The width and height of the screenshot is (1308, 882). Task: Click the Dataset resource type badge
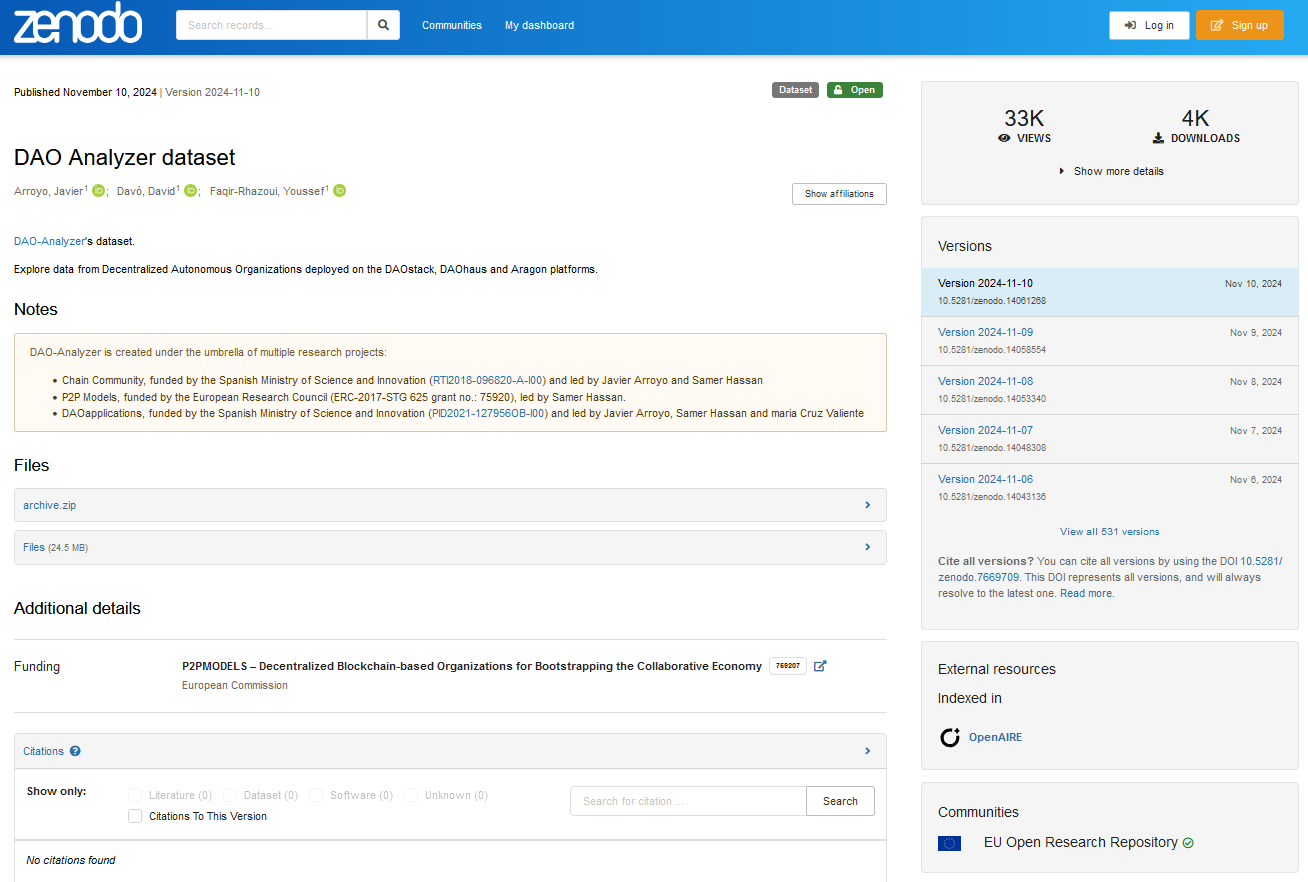click(795, 90)
